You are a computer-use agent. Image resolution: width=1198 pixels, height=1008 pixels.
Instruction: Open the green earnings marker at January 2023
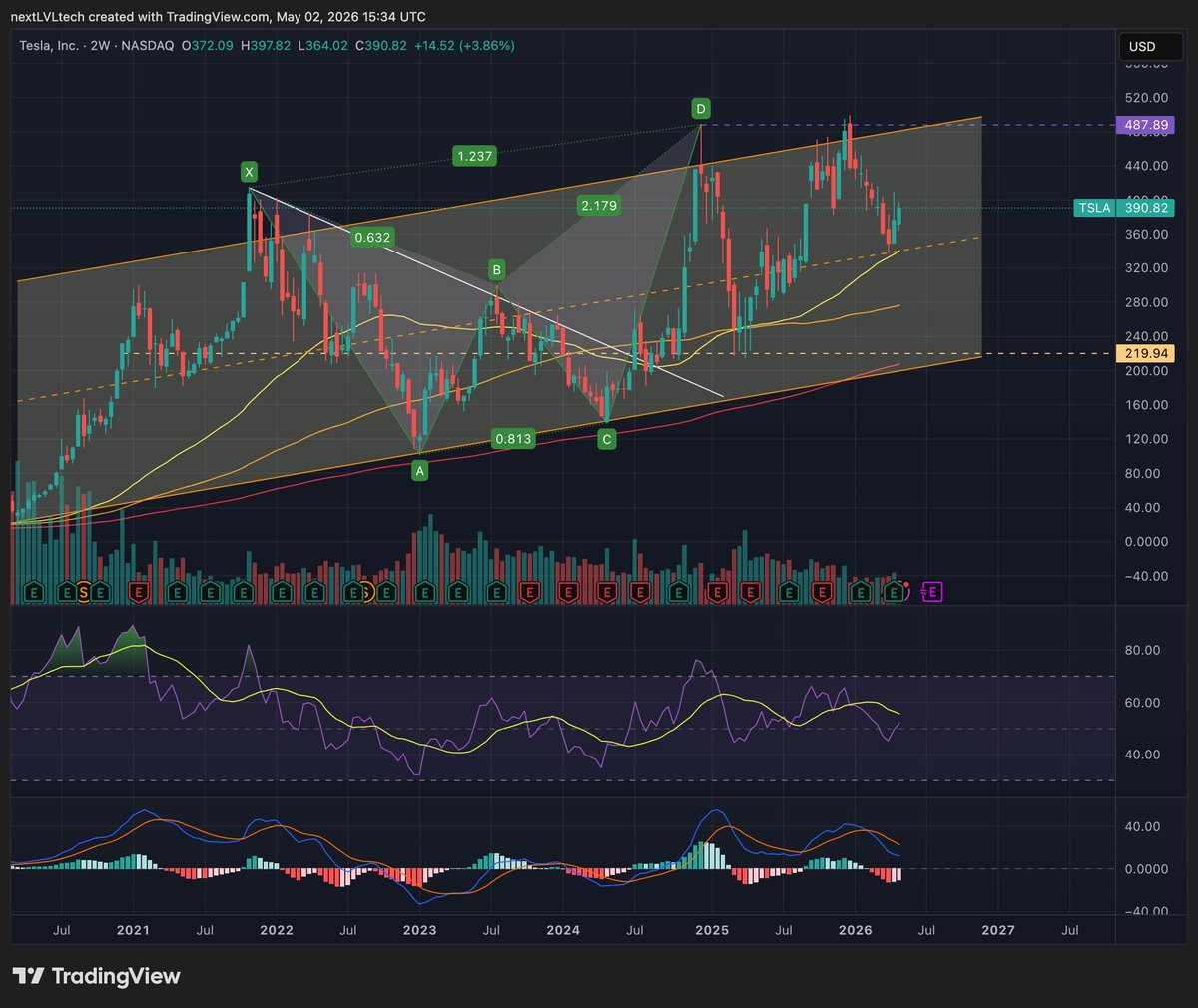pos(424,592)
